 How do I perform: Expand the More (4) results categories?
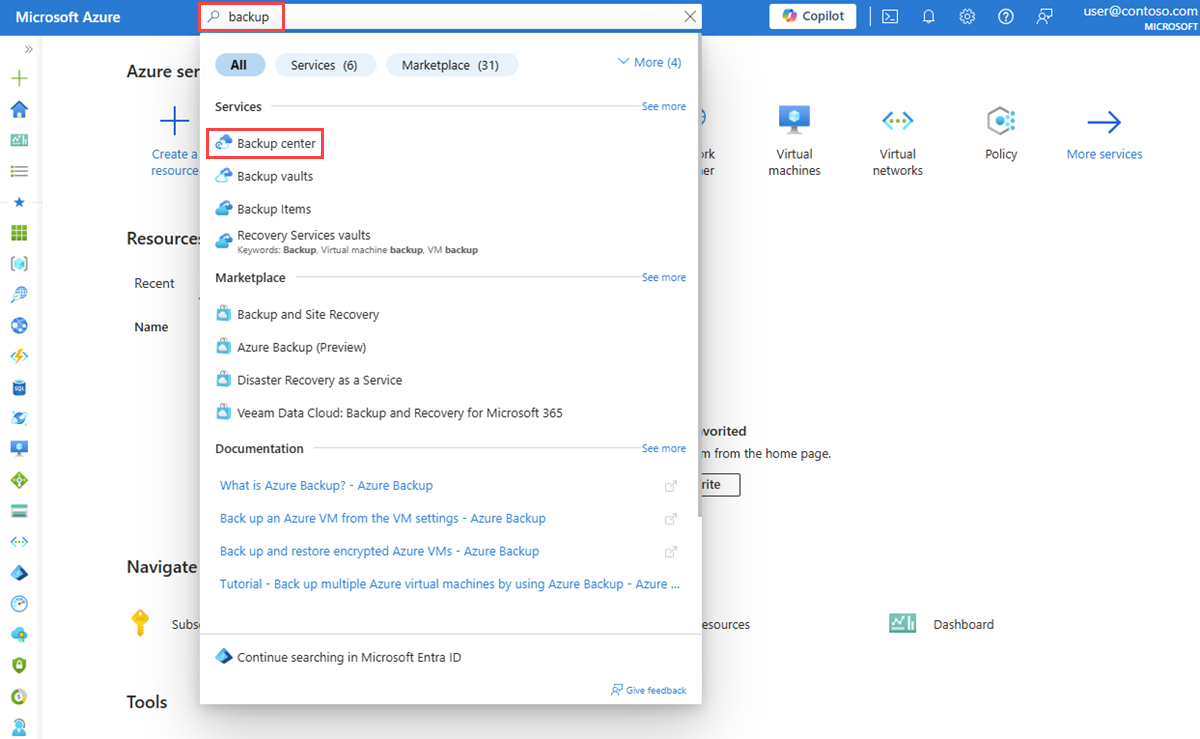(x=648, y=61)
